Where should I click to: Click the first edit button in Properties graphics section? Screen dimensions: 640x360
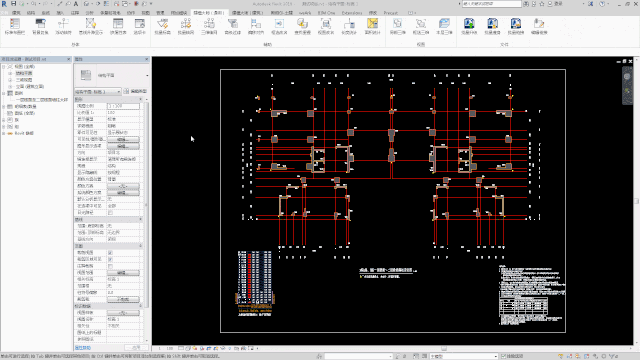(x=123, y=140)
